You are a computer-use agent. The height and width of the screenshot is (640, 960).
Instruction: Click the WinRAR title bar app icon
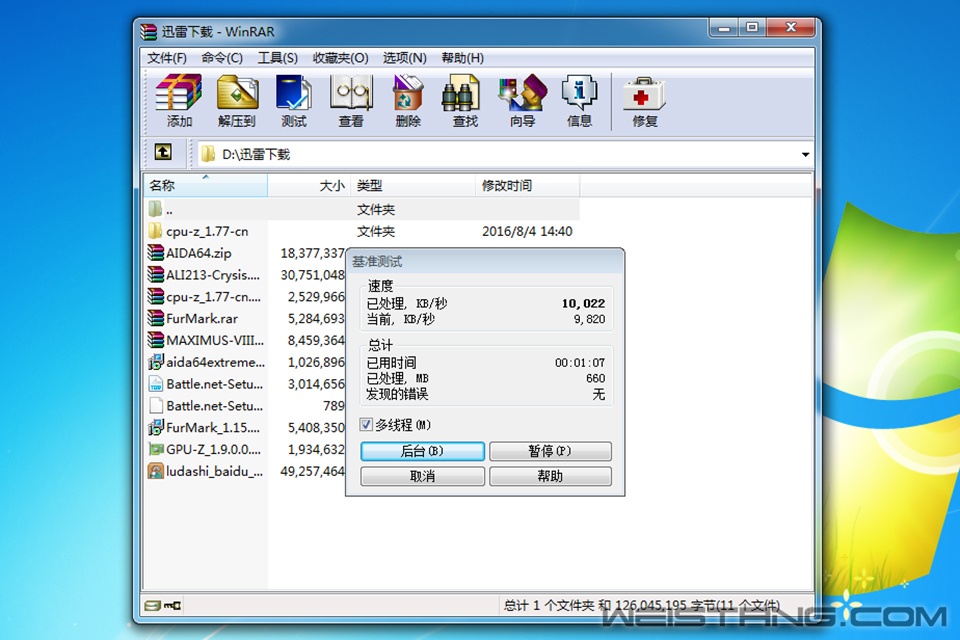coord(149,31)
